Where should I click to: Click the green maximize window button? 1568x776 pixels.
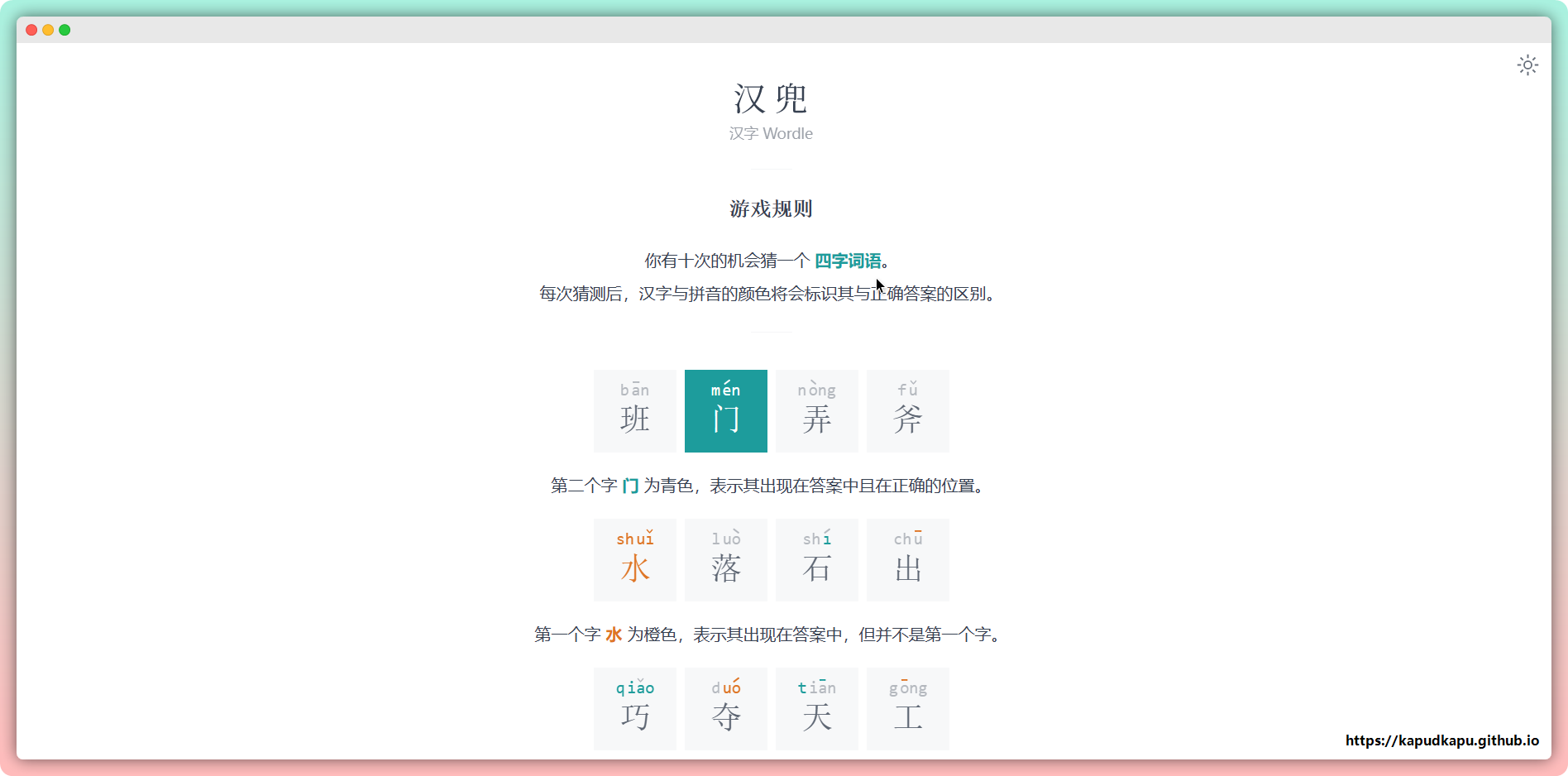coord(65,30)
